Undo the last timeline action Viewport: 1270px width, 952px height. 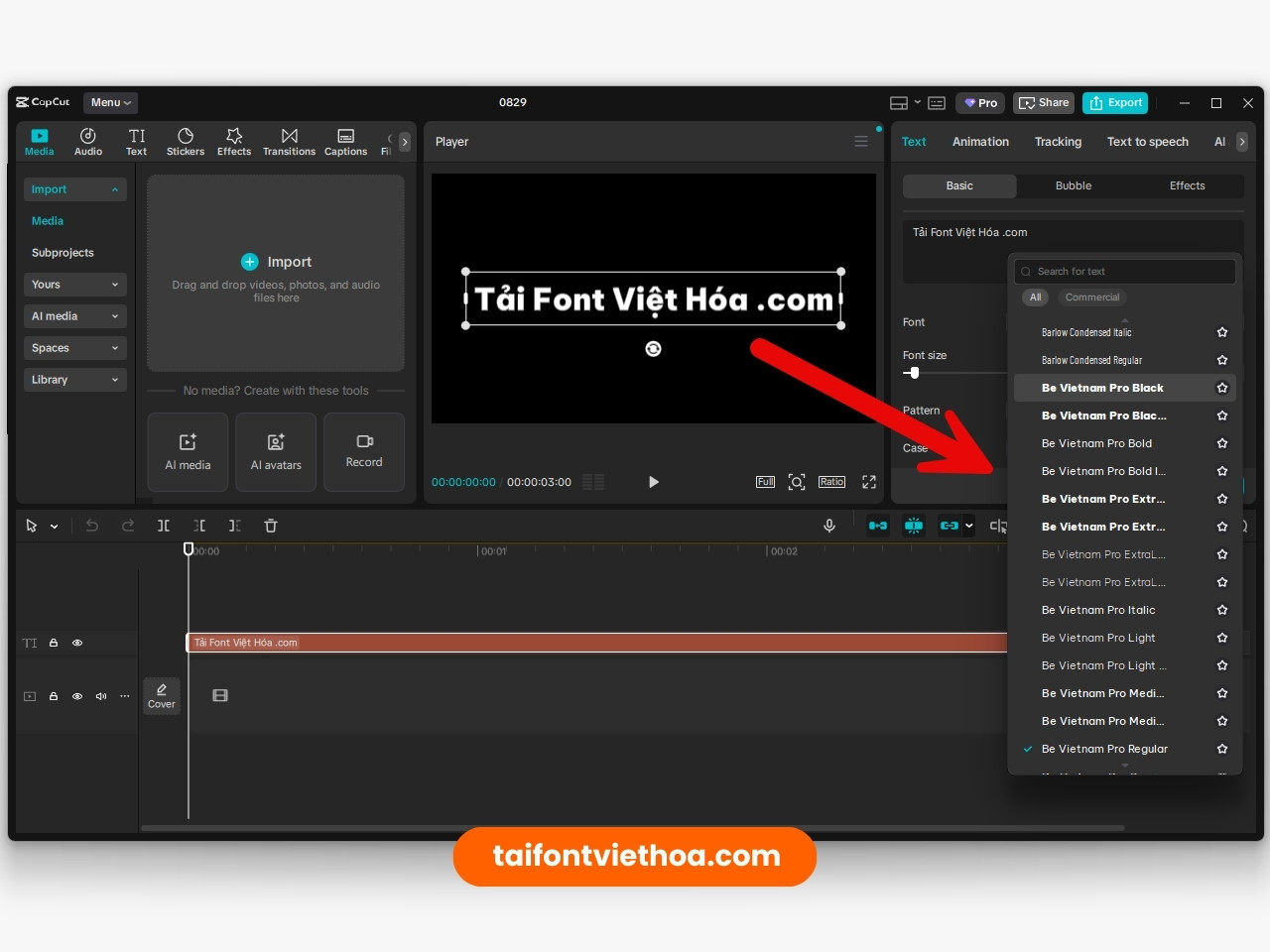click(92, 526)
